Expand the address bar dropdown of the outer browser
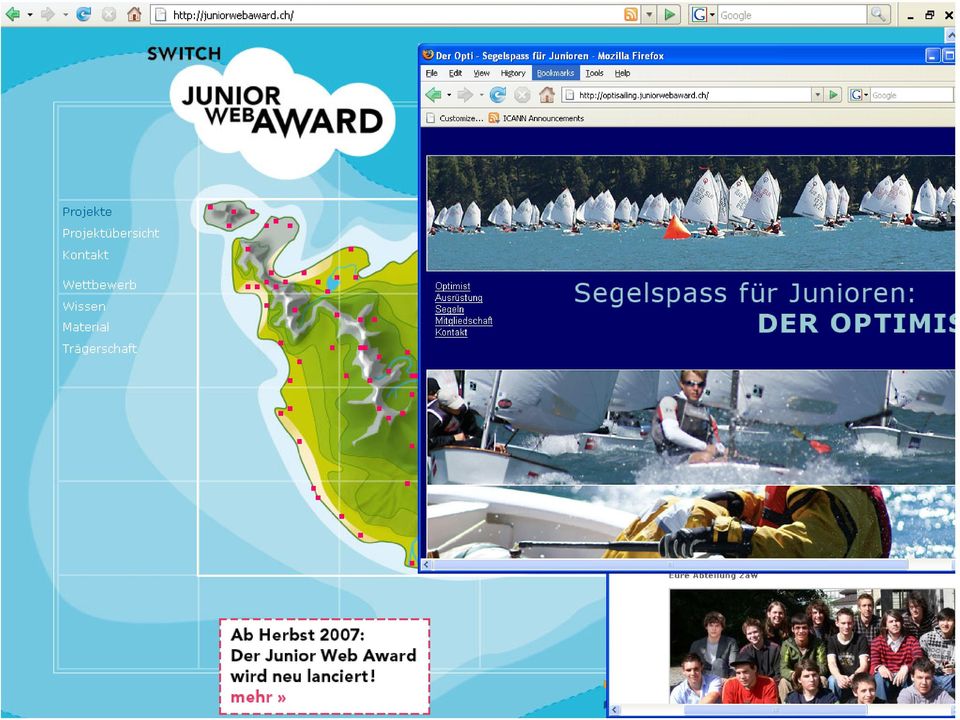The image size is (960, 720). tap(650, 15)
